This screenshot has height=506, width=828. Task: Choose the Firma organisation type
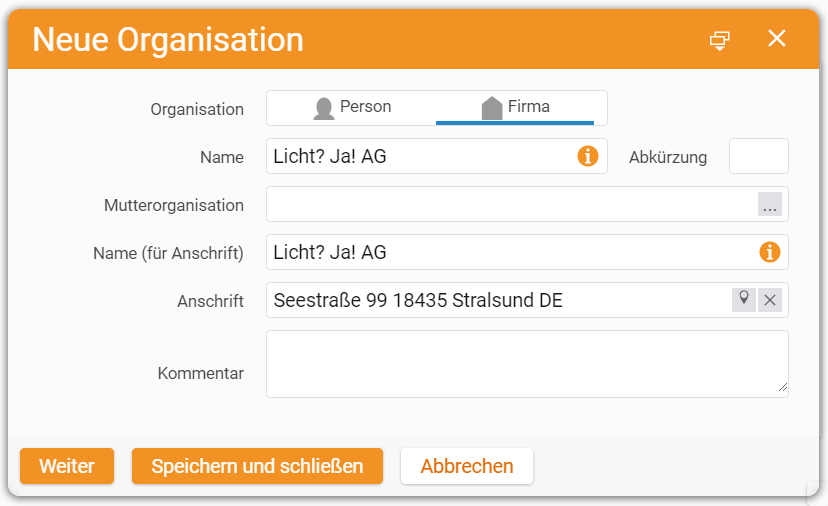coord(515,108)
